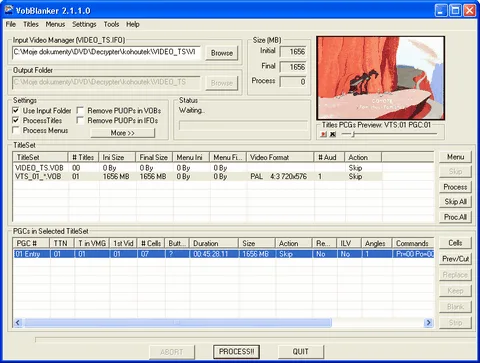
Task: Browse for the input VIDEO_TS.IFO file
Action: tap(222, 53)
